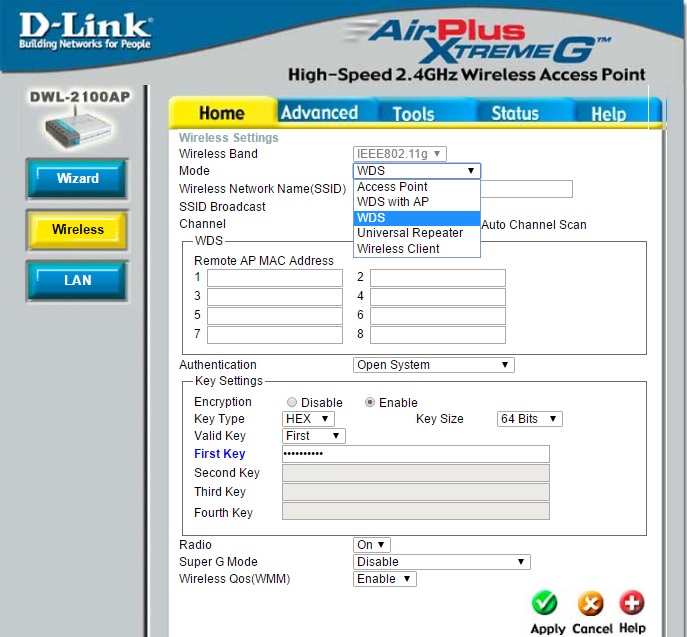Click the green Apply checkmark icon
The width and height of the screenshot is (687, 637).
(x=545, y=603)
